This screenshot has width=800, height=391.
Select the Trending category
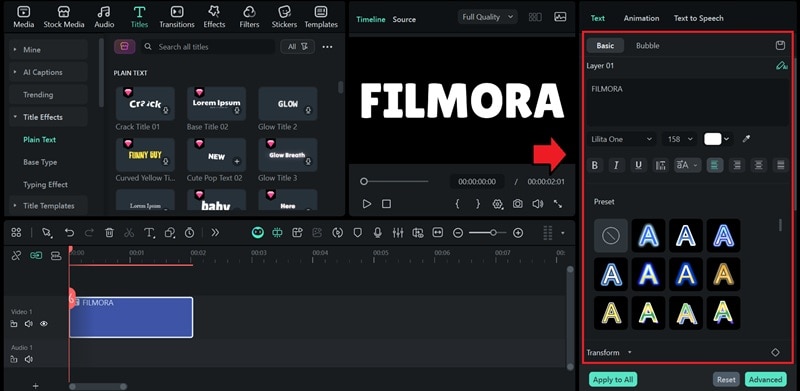click(x=48, y=94)
